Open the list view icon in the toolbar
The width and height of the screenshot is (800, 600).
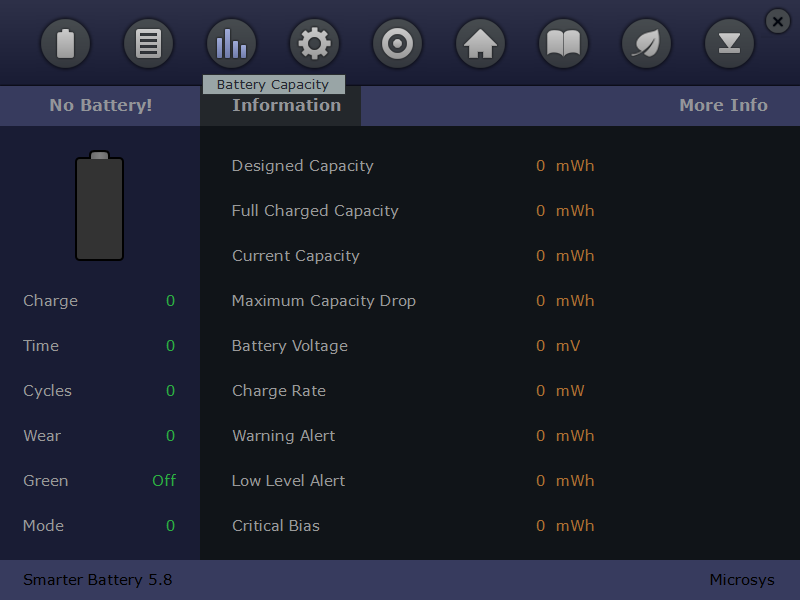tap(148, 44)
